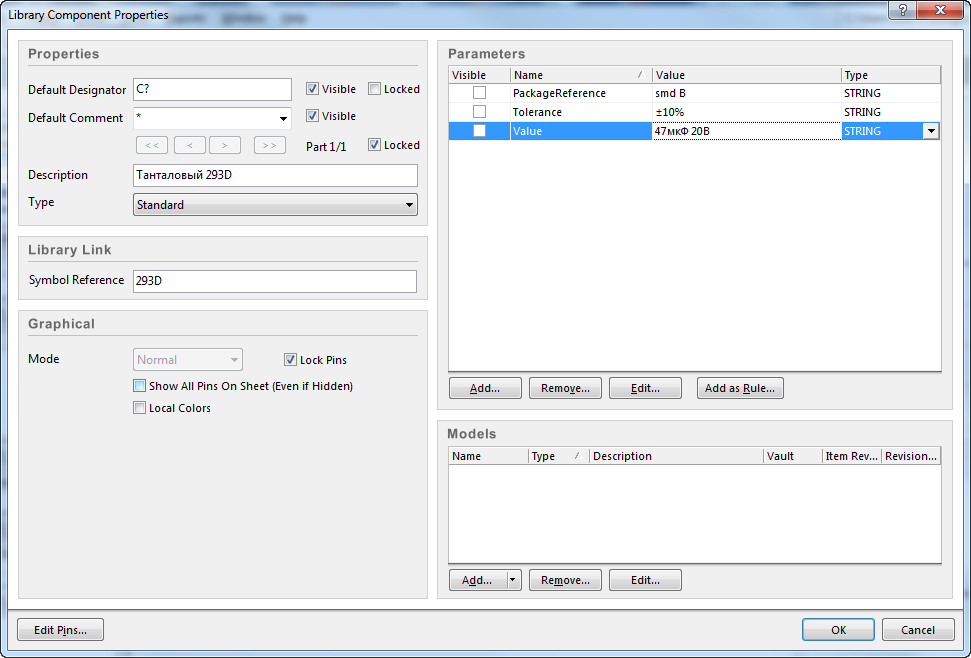The image size is (971, 658).
Task: Open the Default Comment dropdown
Action: [x=283, y=118]
